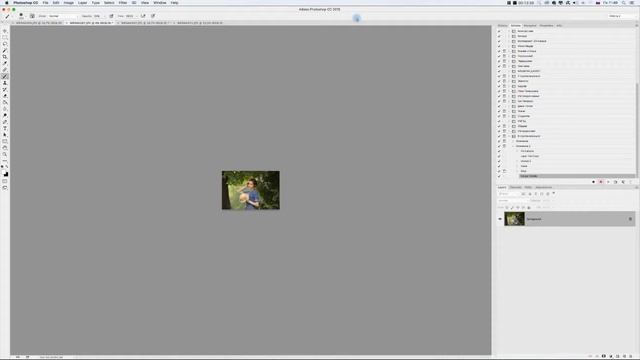The height and width of the screenshot is (360, 640).
Task: Click Stop button in Actions panel
Action: click(593, 182)
